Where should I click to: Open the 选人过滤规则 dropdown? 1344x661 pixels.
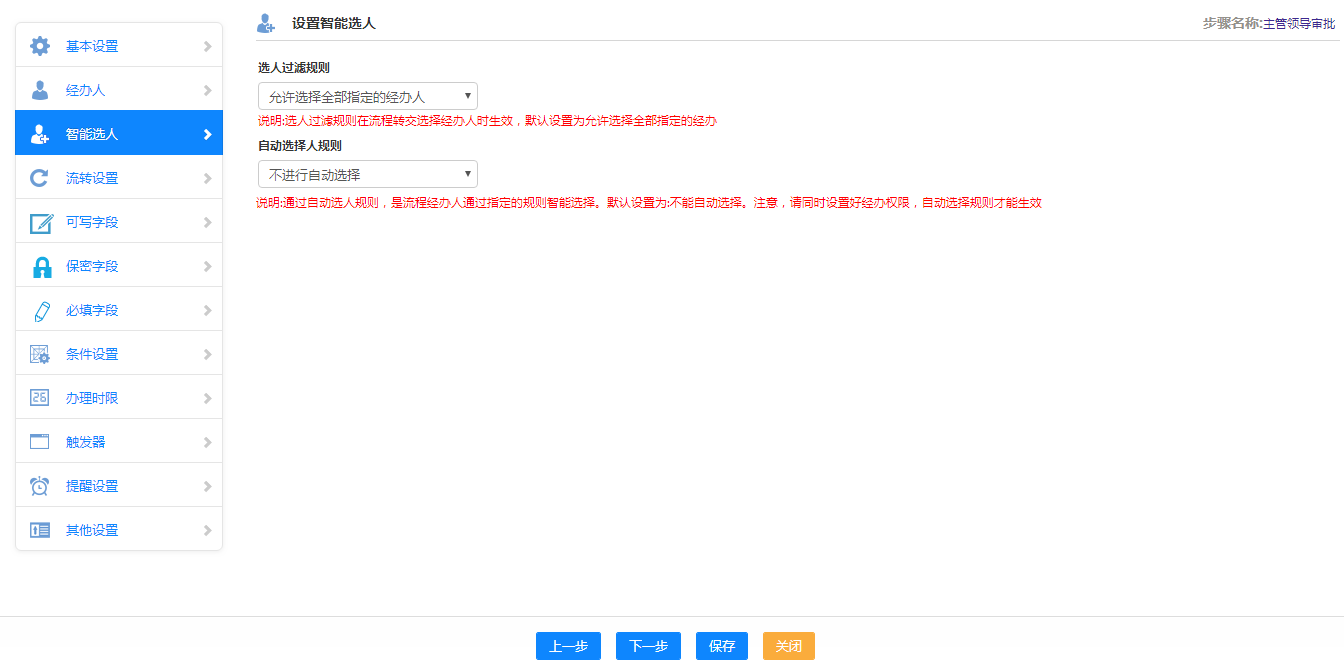pyautogui.click(x=368, y=96)
